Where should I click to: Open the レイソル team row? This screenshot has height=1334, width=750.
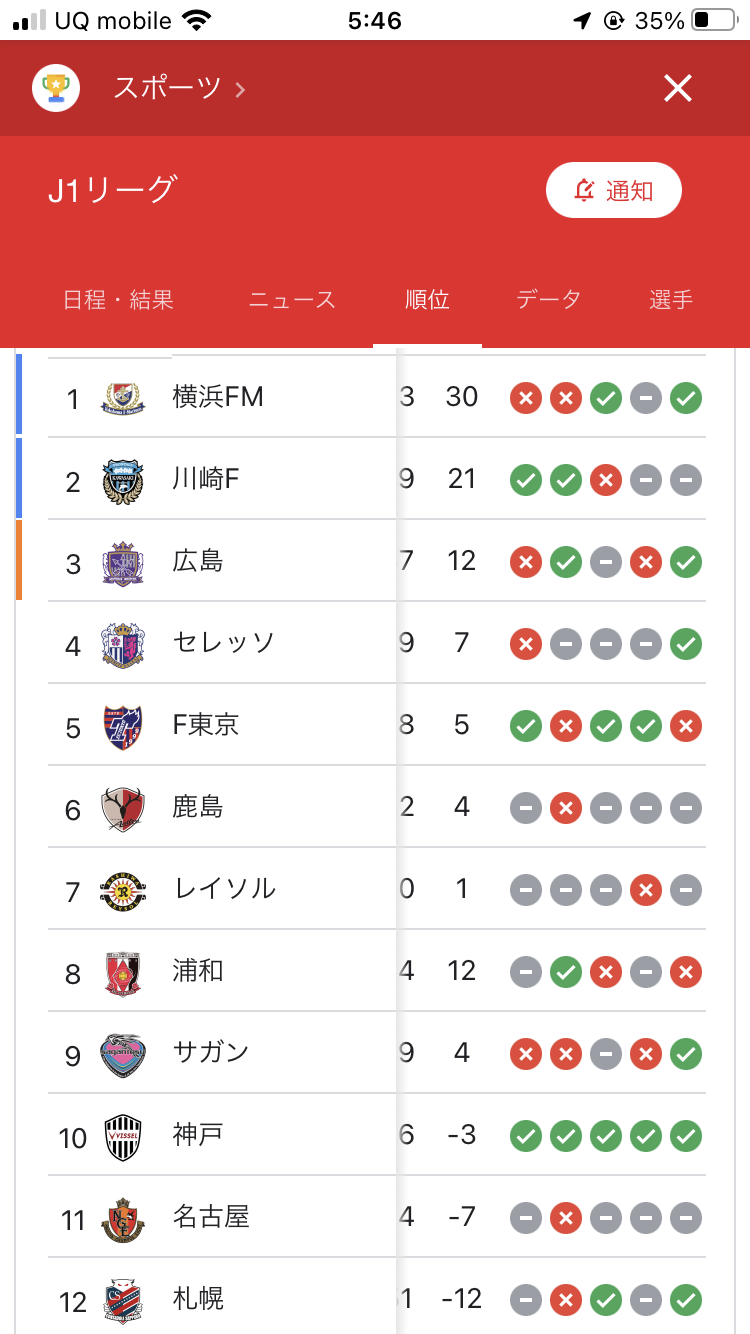pyautogui.click(x=224, y=889)
